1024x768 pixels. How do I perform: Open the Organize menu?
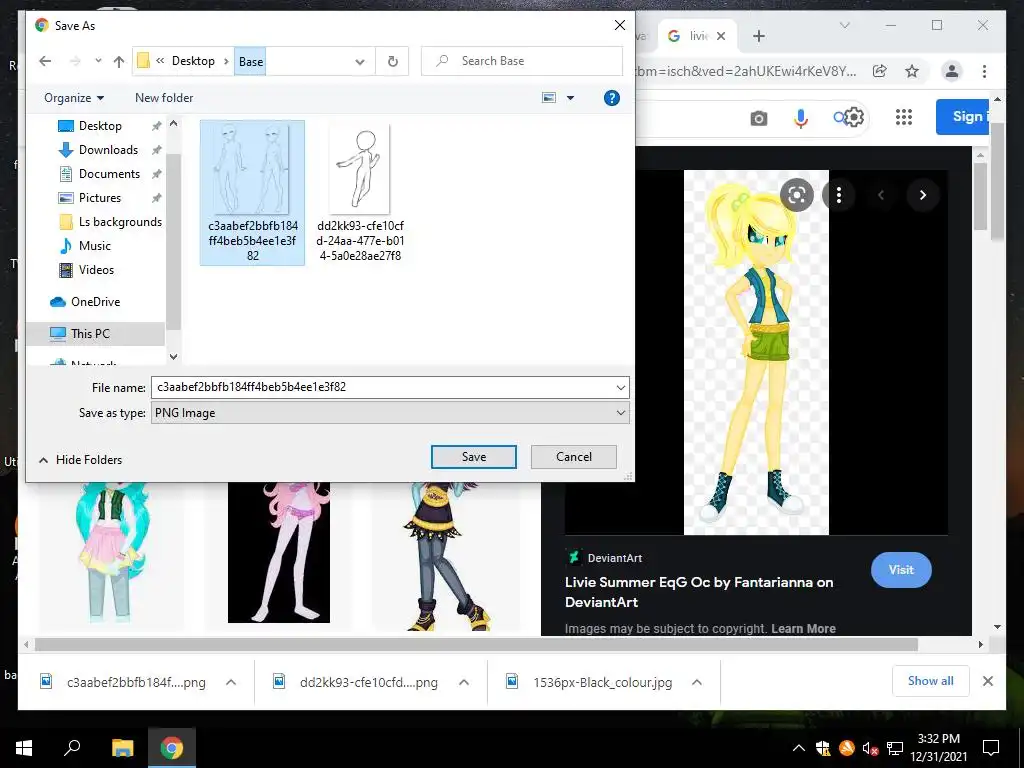(x=74, y=98)
